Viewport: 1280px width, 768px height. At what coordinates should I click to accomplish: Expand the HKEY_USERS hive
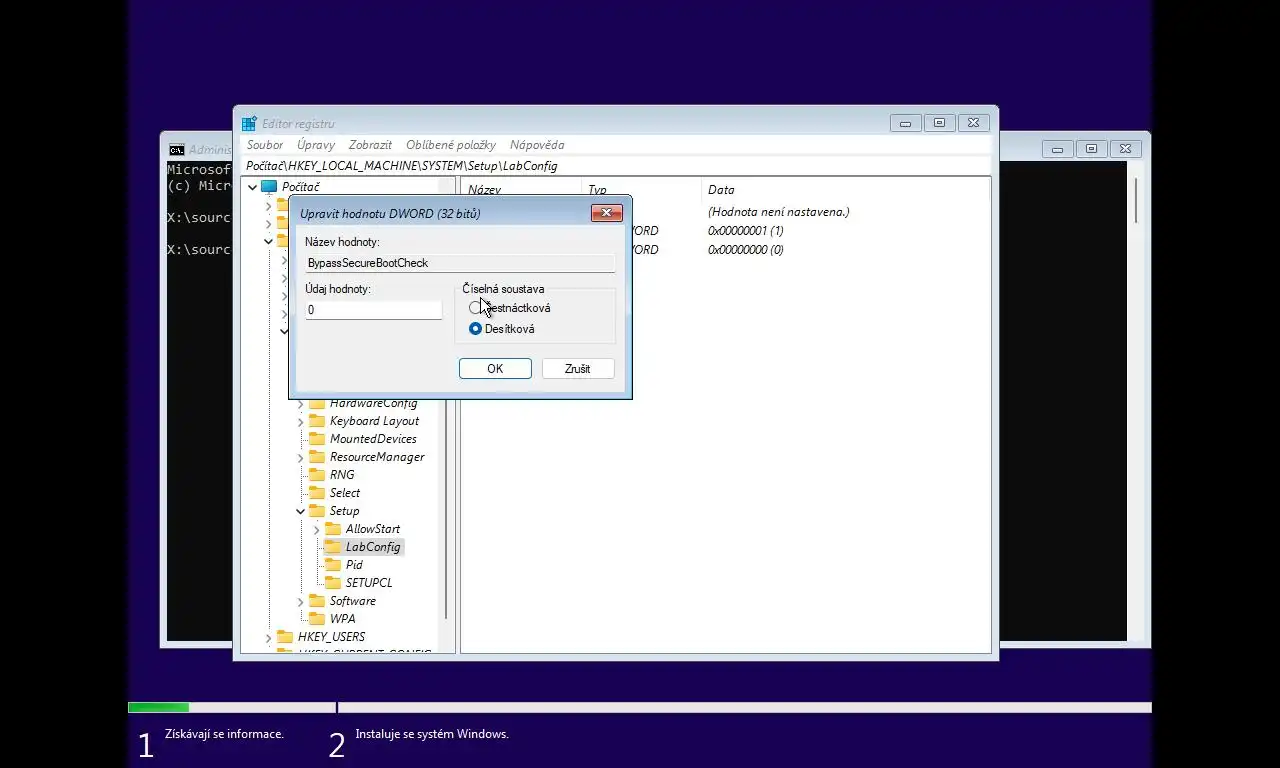click(268, 638)
